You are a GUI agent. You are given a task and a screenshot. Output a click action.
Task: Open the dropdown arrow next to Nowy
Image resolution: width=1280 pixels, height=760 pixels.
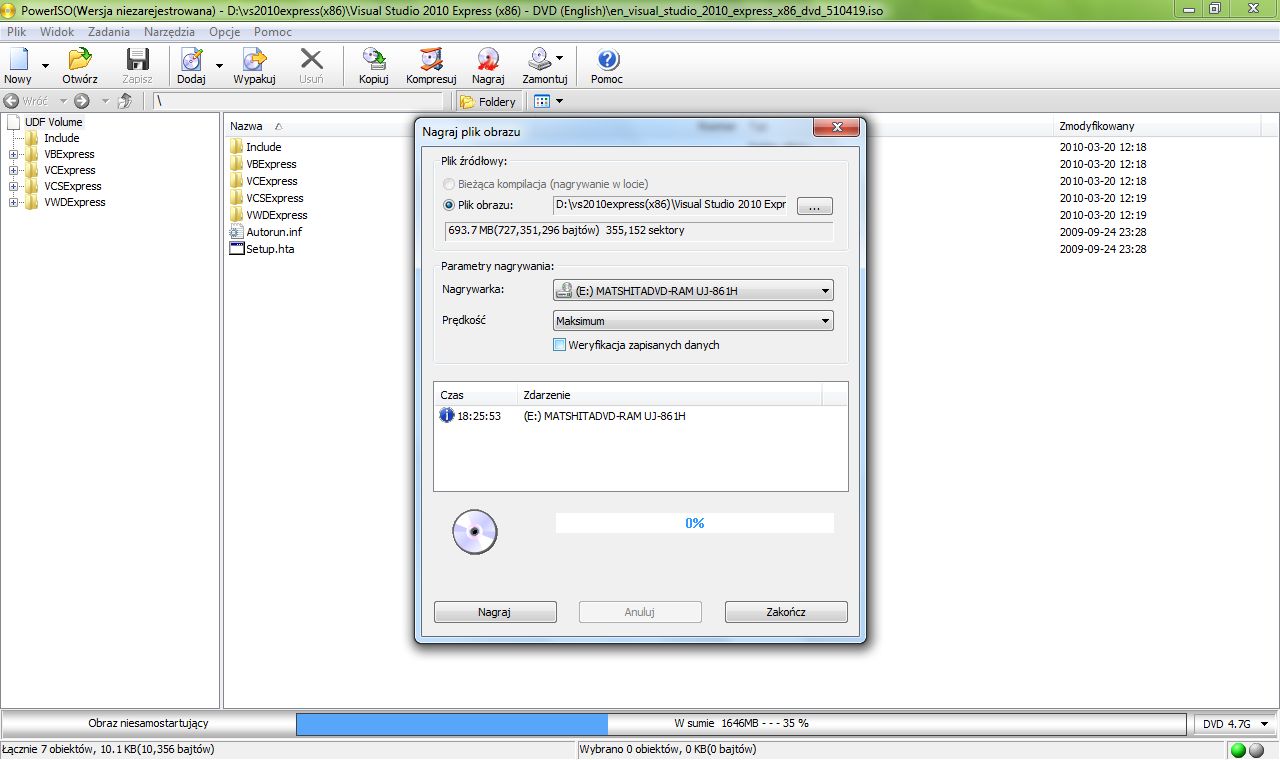[46, 66]
